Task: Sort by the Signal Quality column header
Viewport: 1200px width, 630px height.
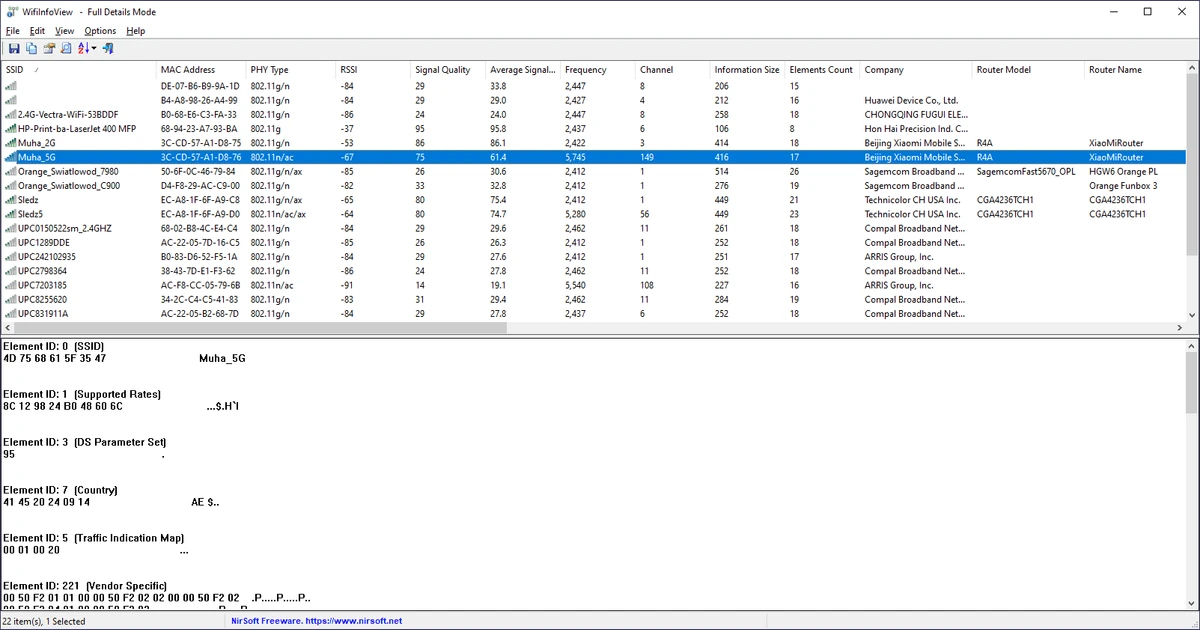Action: 448,70
